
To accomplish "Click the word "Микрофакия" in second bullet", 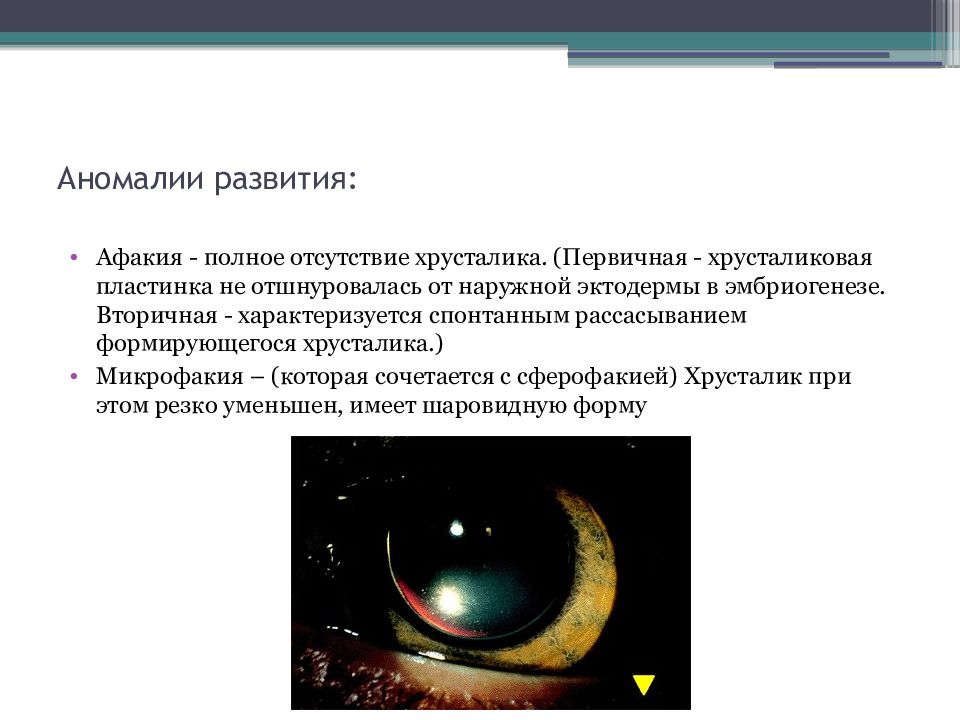I will tap(170, 376).
